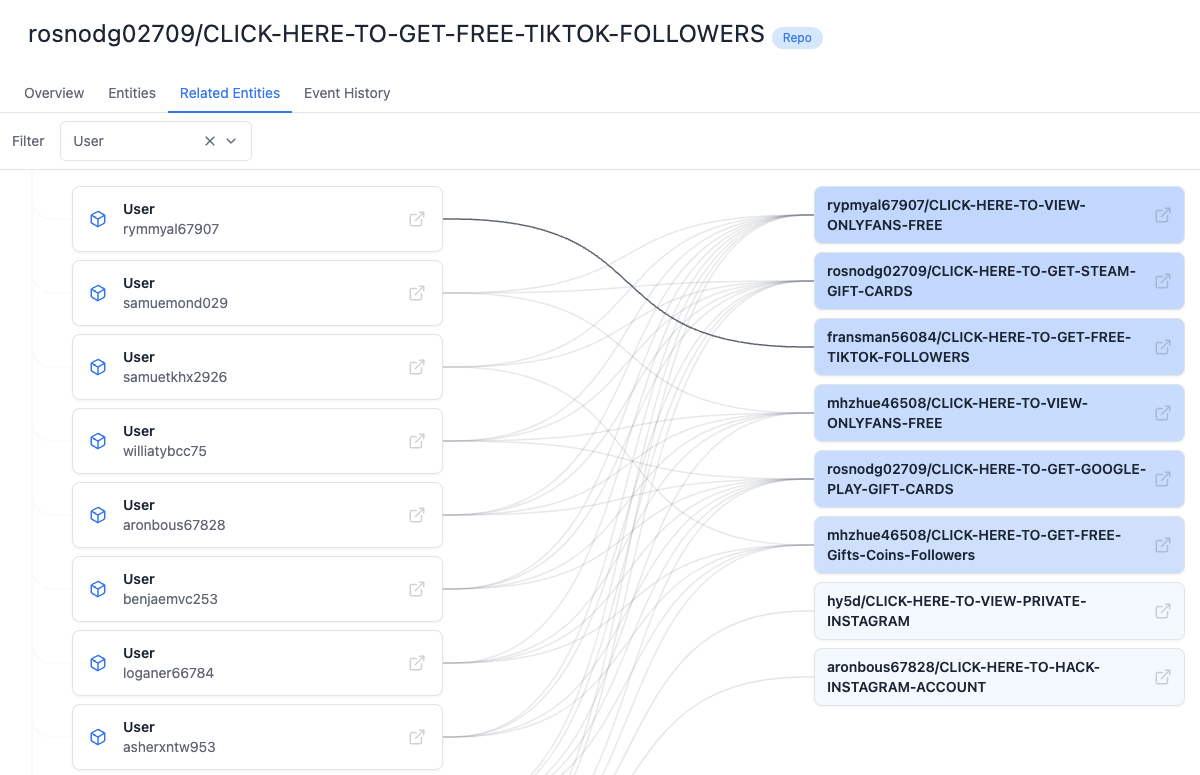Switch to the Event History tab
1200x775 pixels.
click(x=347, y=93)
